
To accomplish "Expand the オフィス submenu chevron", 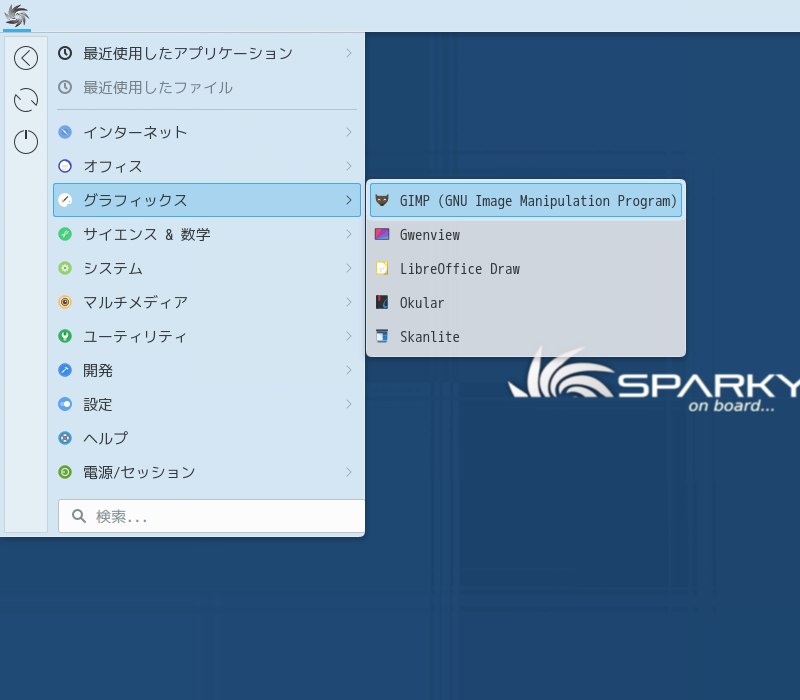I will [x=348, y=166].
